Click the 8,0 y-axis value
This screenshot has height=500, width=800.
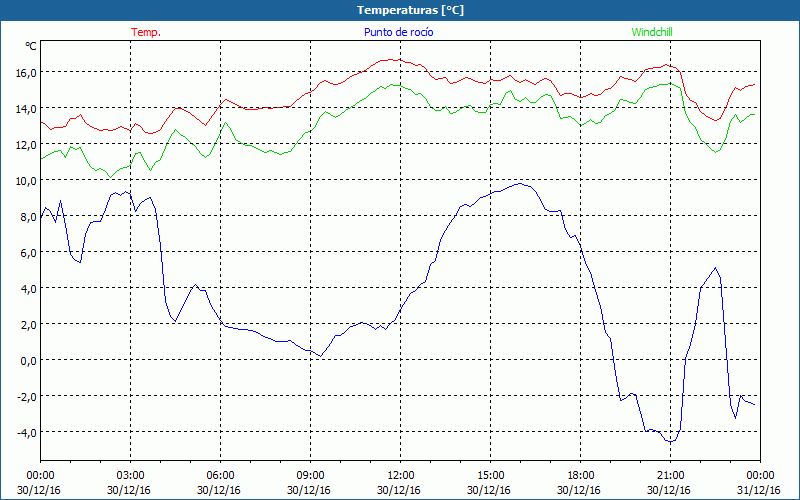pyautogui.click(x=29, y=216)
